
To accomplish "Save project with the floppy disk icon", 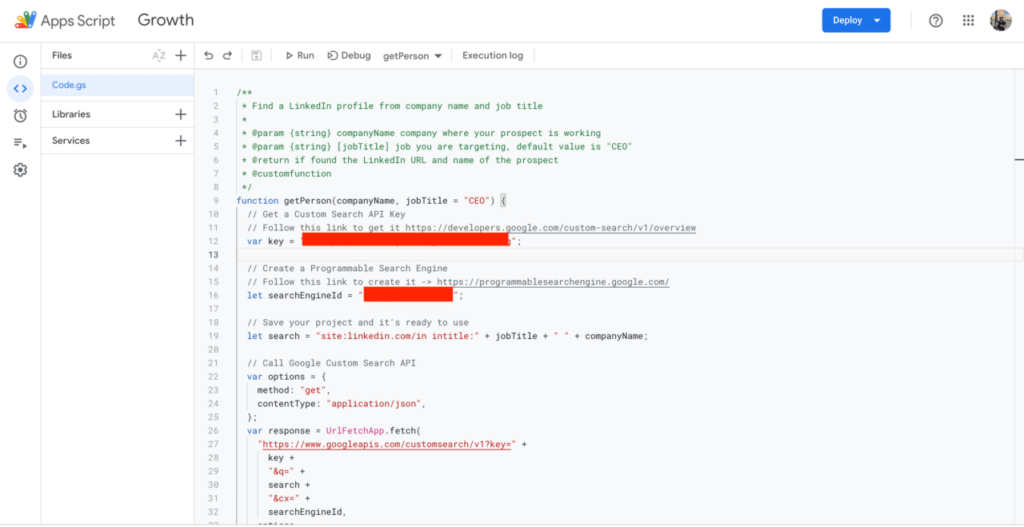I will [257, 56].
